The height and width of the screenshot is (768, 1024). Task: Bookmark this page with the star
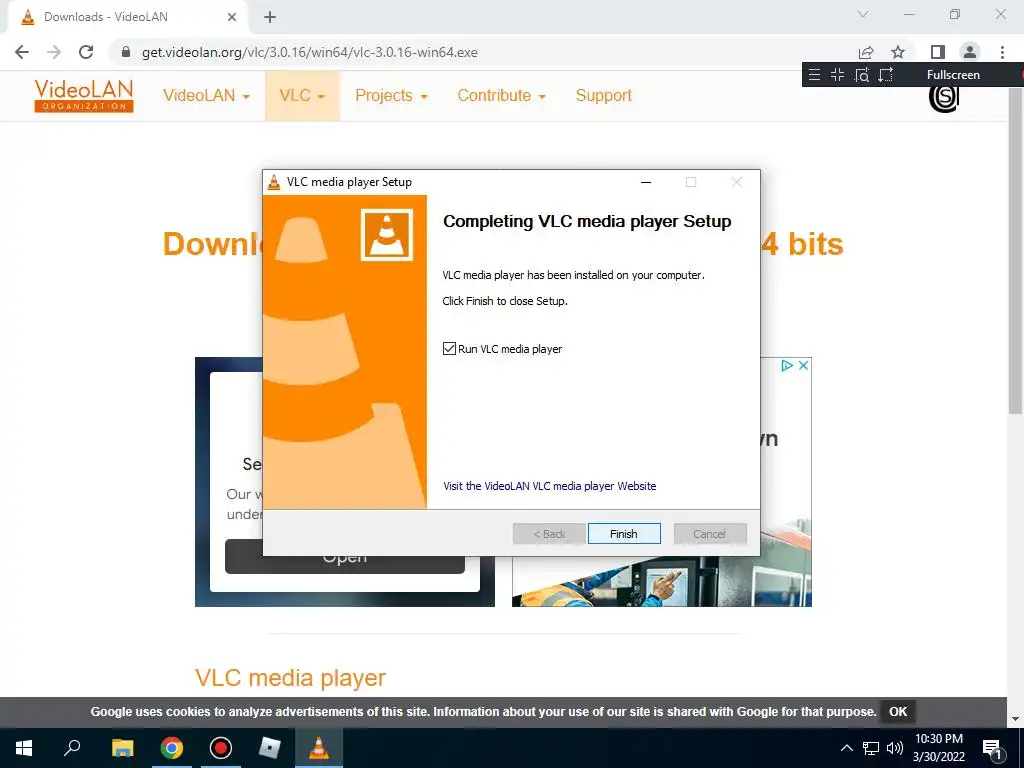898,52
